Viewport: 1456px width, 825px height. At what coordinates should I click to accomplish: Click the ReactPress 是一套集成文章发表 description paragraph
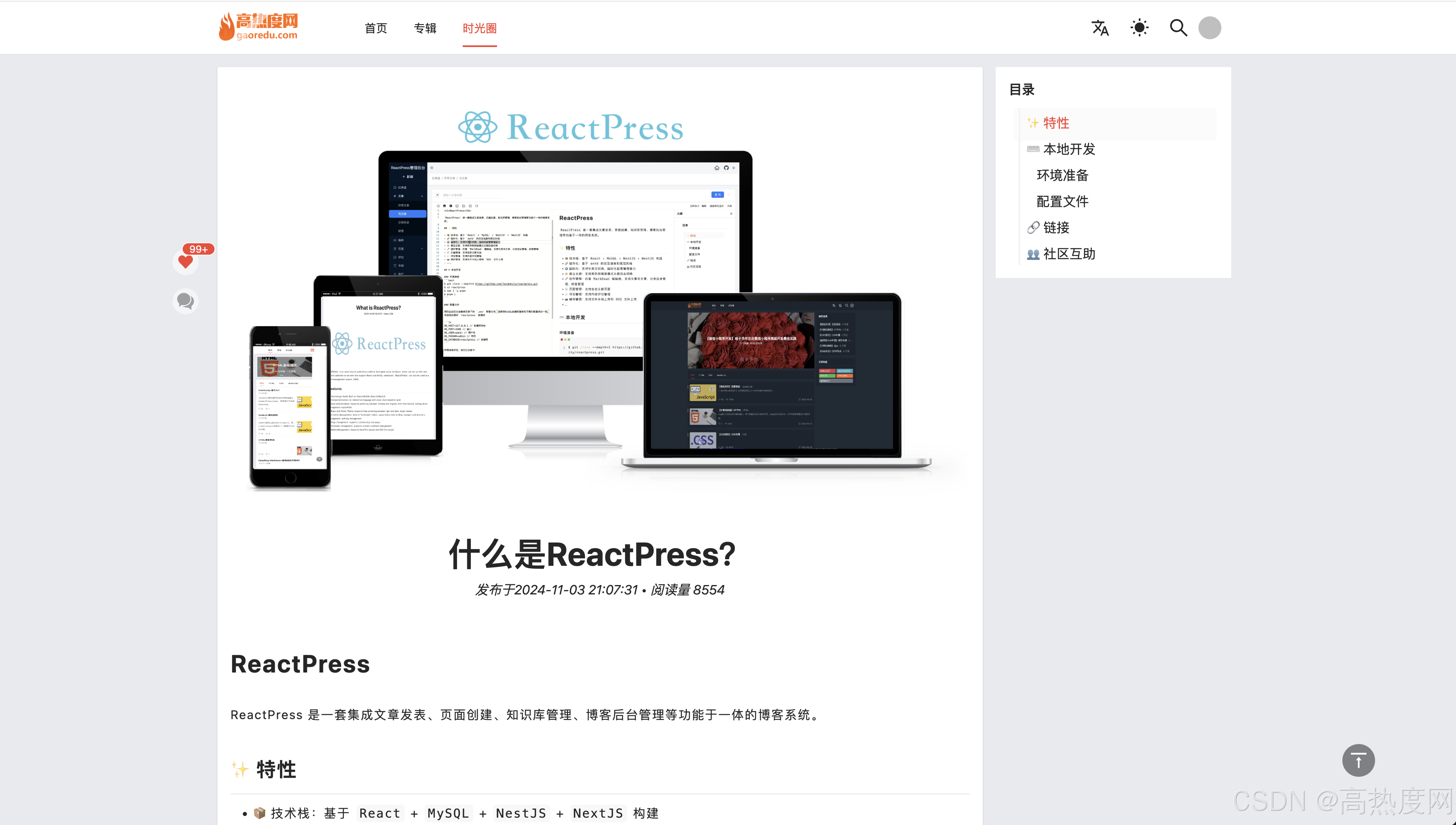526,715
